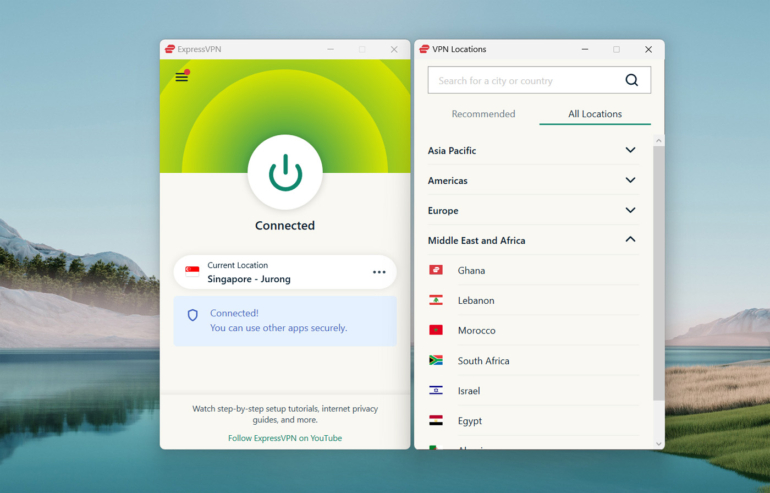The height and width of the screenshot is (493, 770).
Task: Select Egypt as the VPN location
Action: (470, 421)
